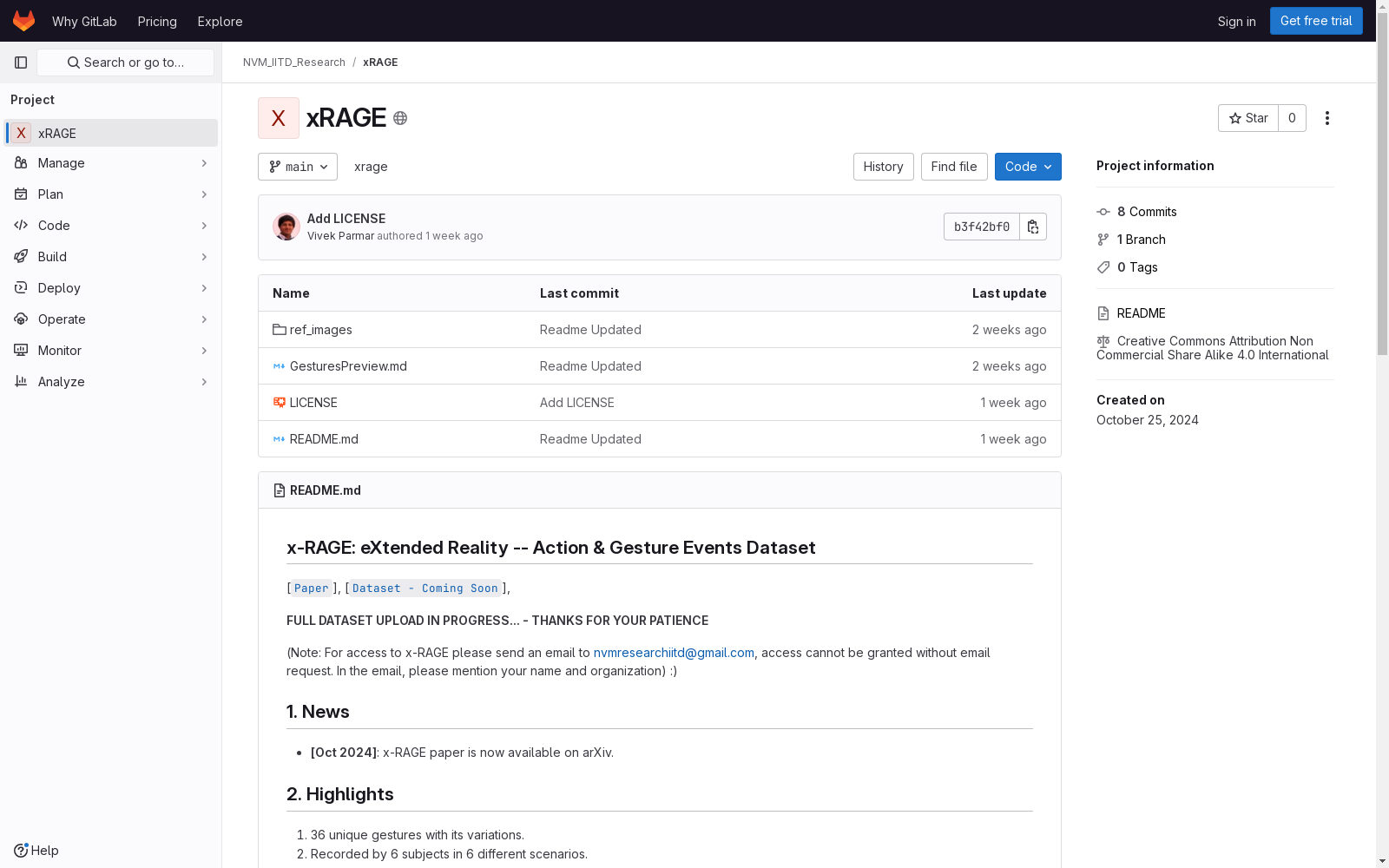
Task: Click the README.md row markdown icon
Action: click(x=280, y=439)
